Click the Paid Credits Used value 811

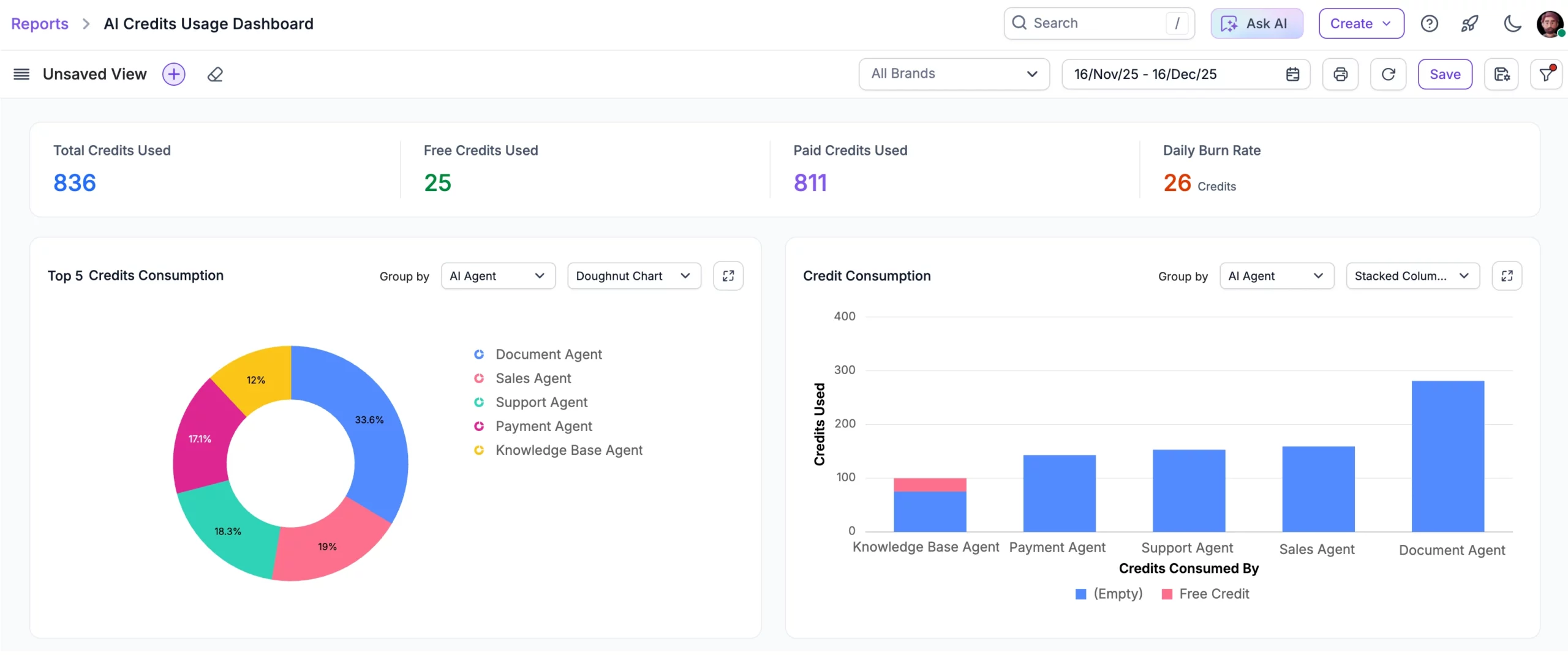click(810, 183)
